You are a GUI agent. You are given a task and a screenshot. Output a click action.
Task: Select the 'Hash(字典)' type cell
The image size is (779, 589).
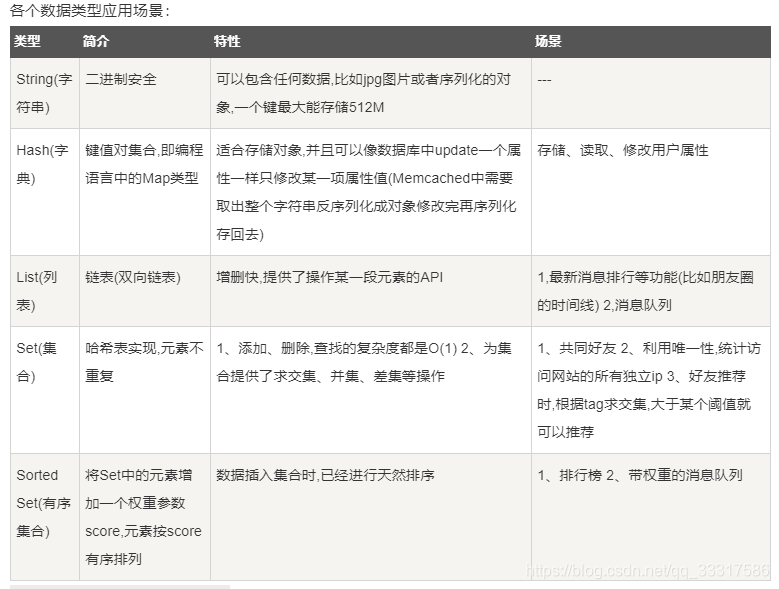[x=45, y=192]
